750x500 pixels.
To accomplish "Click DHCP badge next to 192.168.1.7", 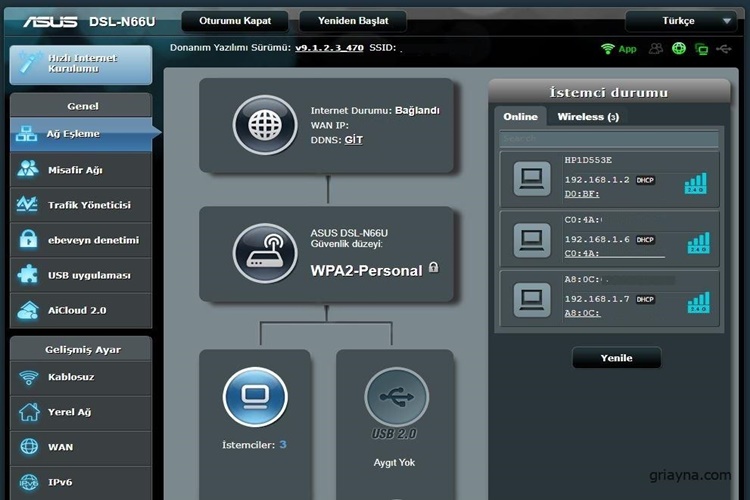I will point(645,300).
